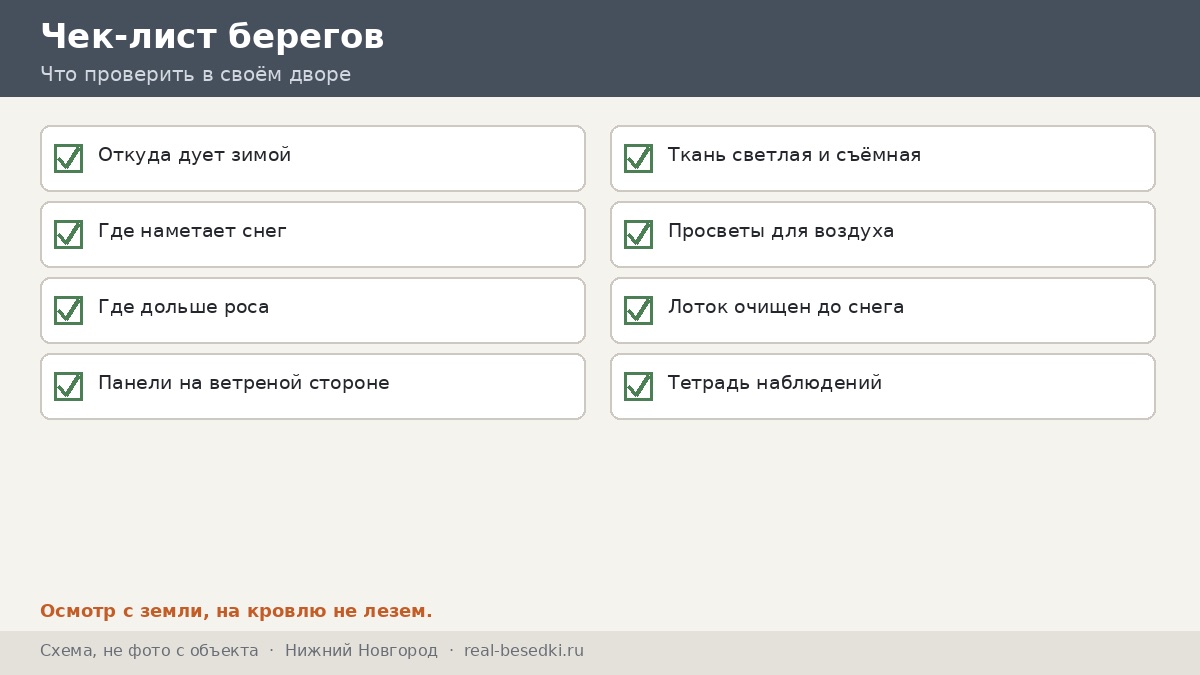
Task: Click footer text 'Схема, не фото с объекта'
Action: (149, 651)
